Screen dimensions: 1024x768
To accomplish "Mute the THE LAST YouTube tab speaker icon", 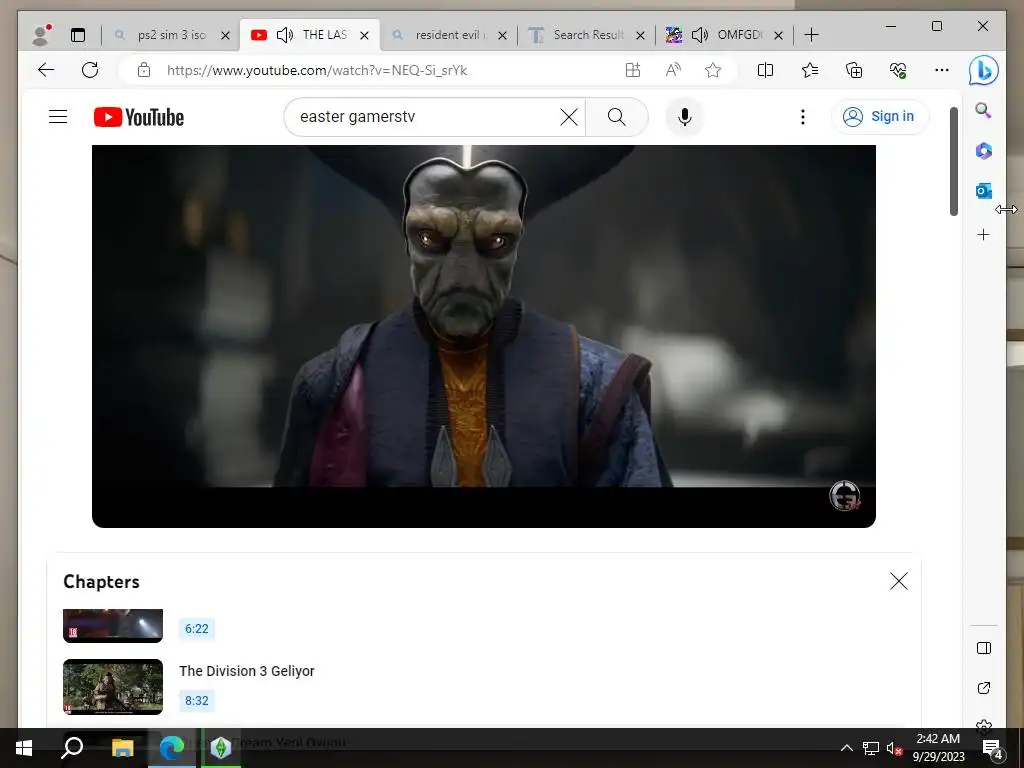I will (x=285, y=35).
